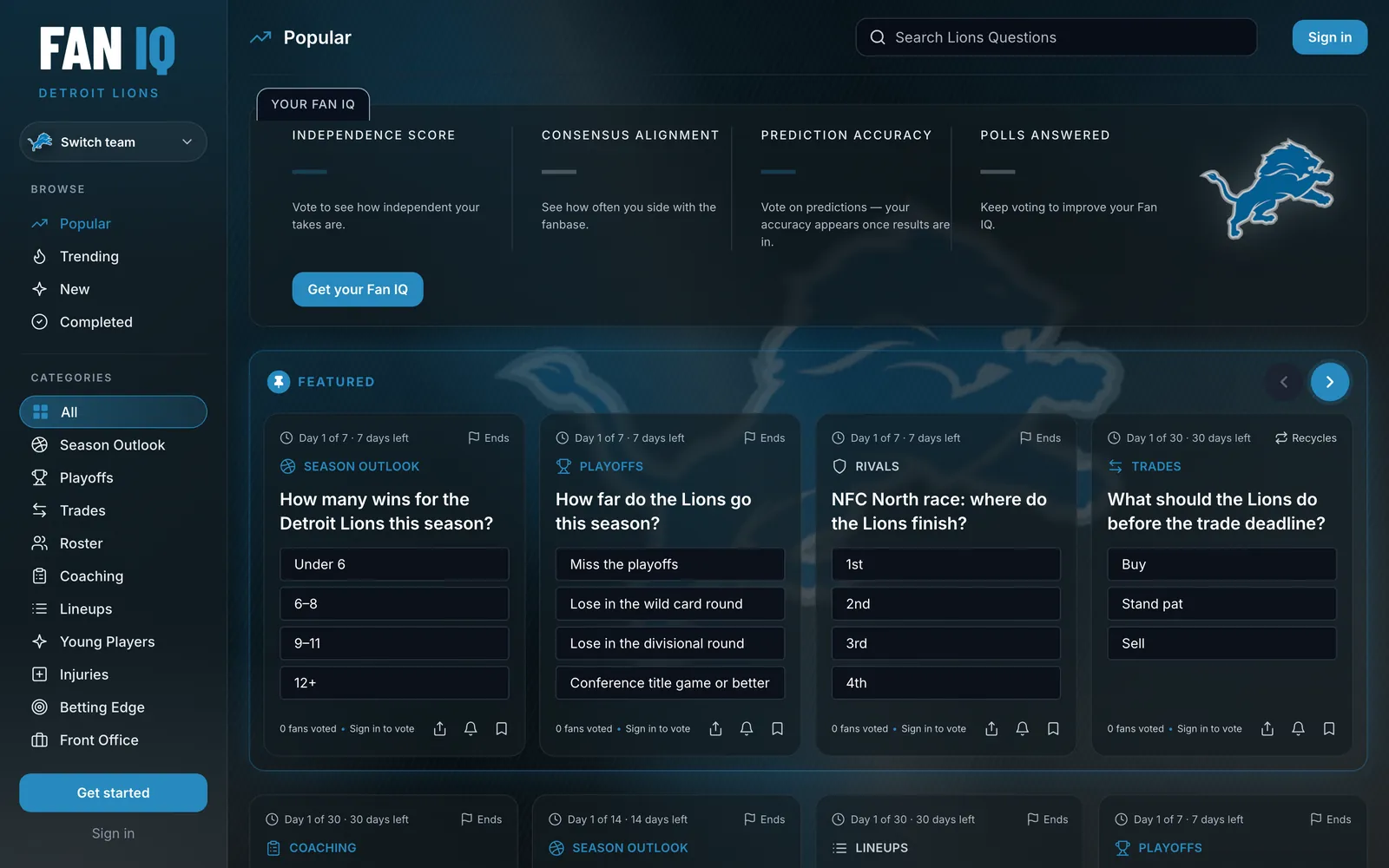Vote Under 6 wins
The width and height of the screenshot is (1389, 868).
pyautogui.click(x=394, y=564)
